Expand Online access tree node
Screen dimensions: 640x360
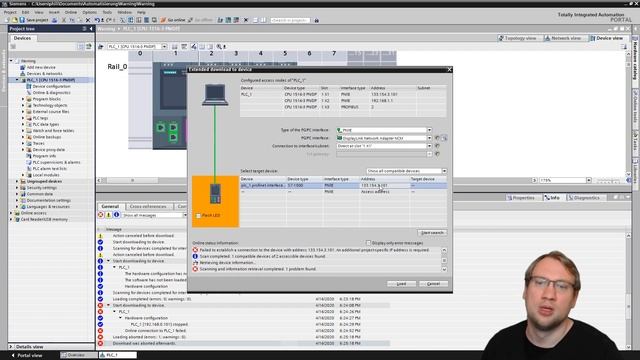(11, 213)
